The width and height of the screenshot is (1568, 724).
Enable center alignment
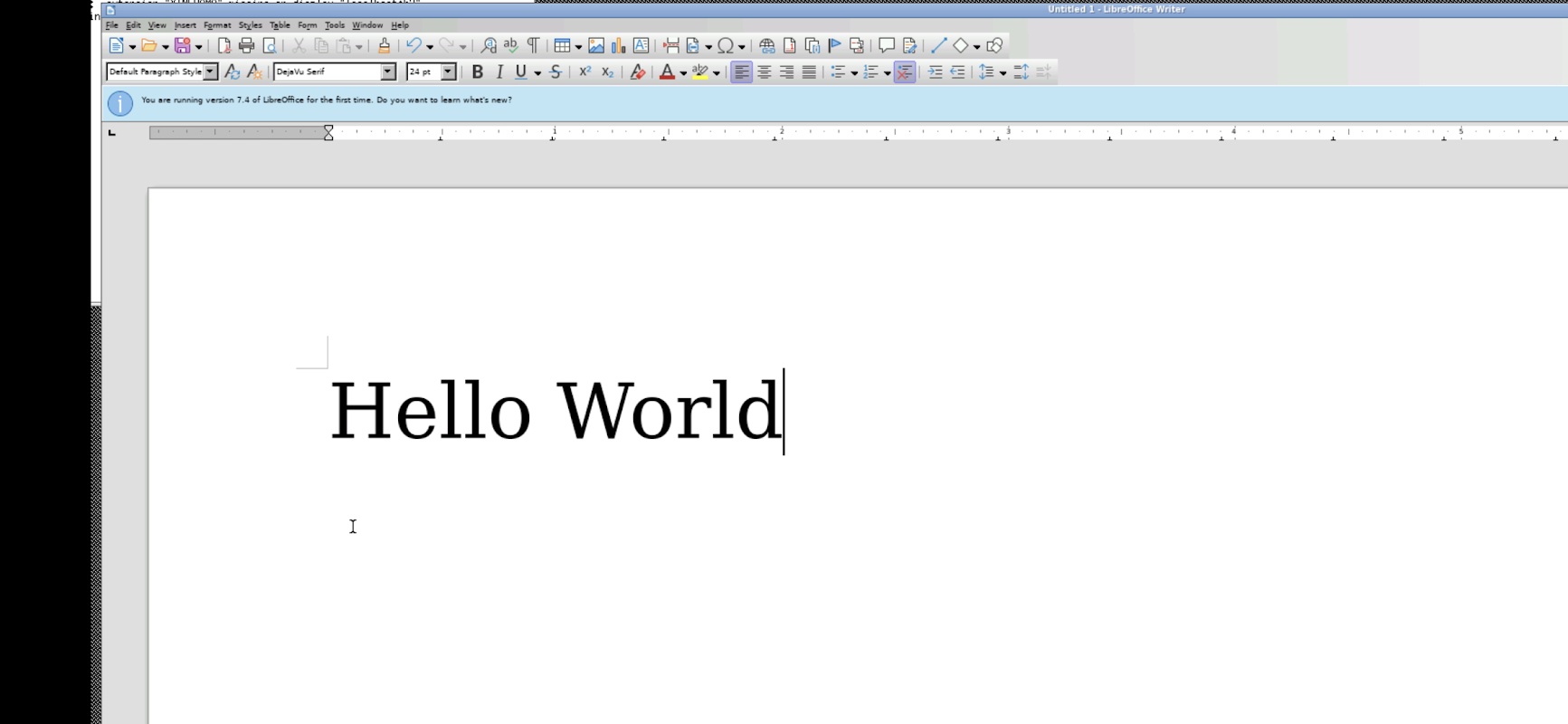coord(765,72)
